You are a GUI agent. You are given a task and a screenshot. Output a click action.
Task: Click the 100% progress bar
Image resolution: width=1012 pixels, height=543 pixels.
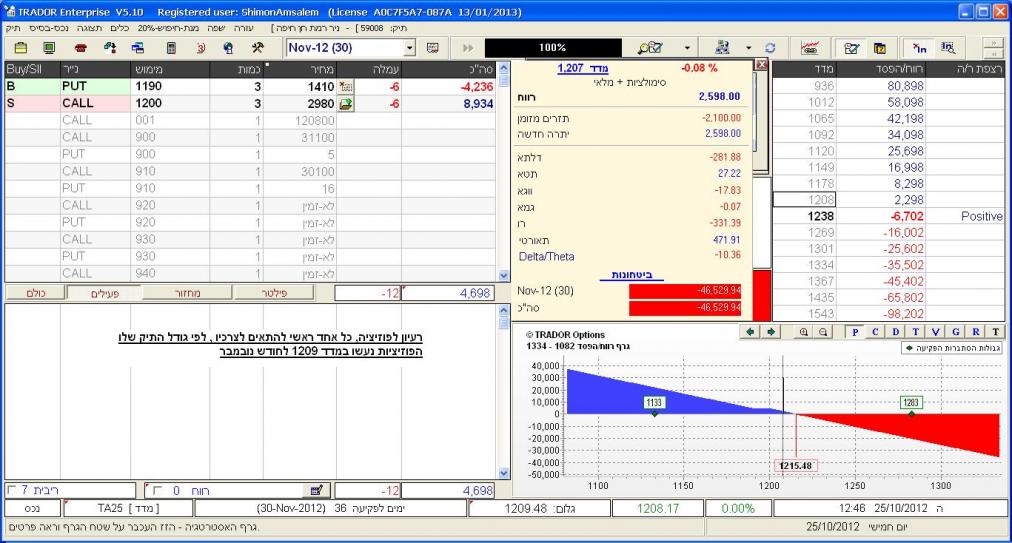[x=552, y=48]
